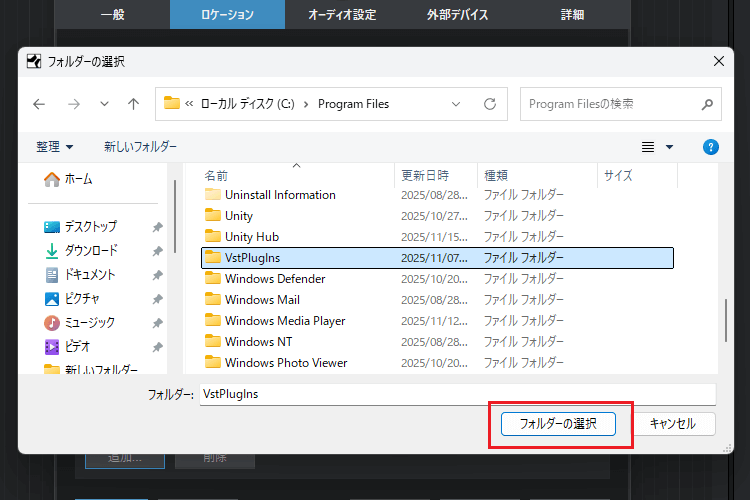Open the help question mark icon
The height and width of the screenshot is (500, 750).
[711, 147]
